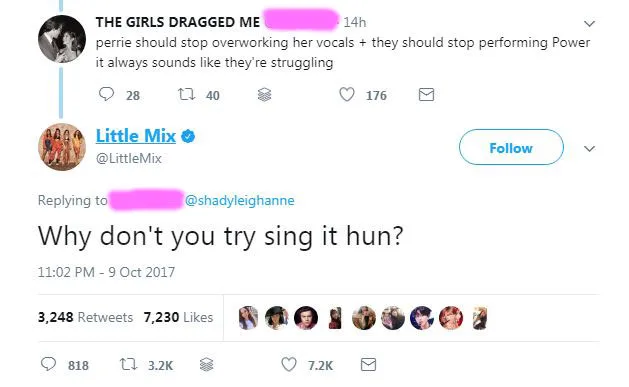Open the @shadyleighanne mention link
The image size is (629, 387).
click(239, 200)
